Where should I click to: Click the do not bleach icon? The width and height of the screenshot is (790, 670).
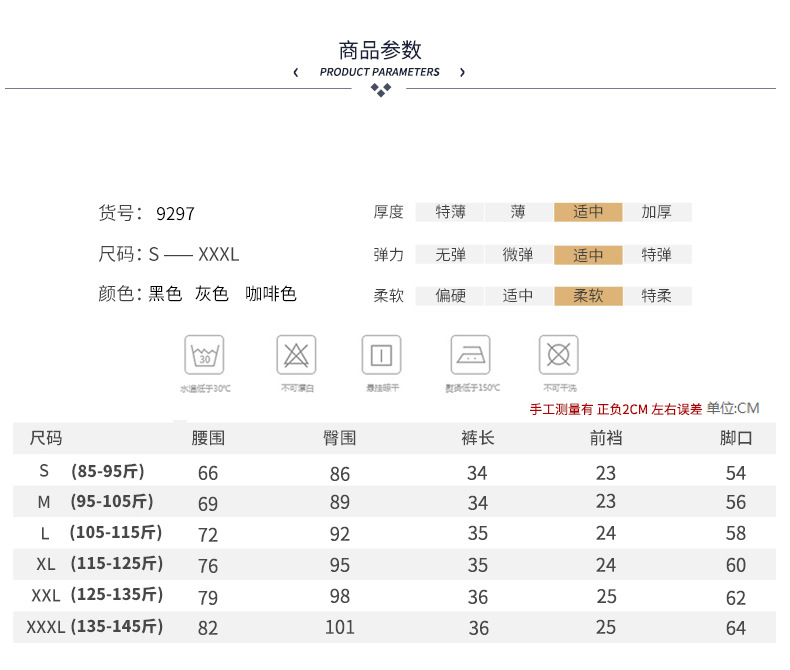coord(295,355)
